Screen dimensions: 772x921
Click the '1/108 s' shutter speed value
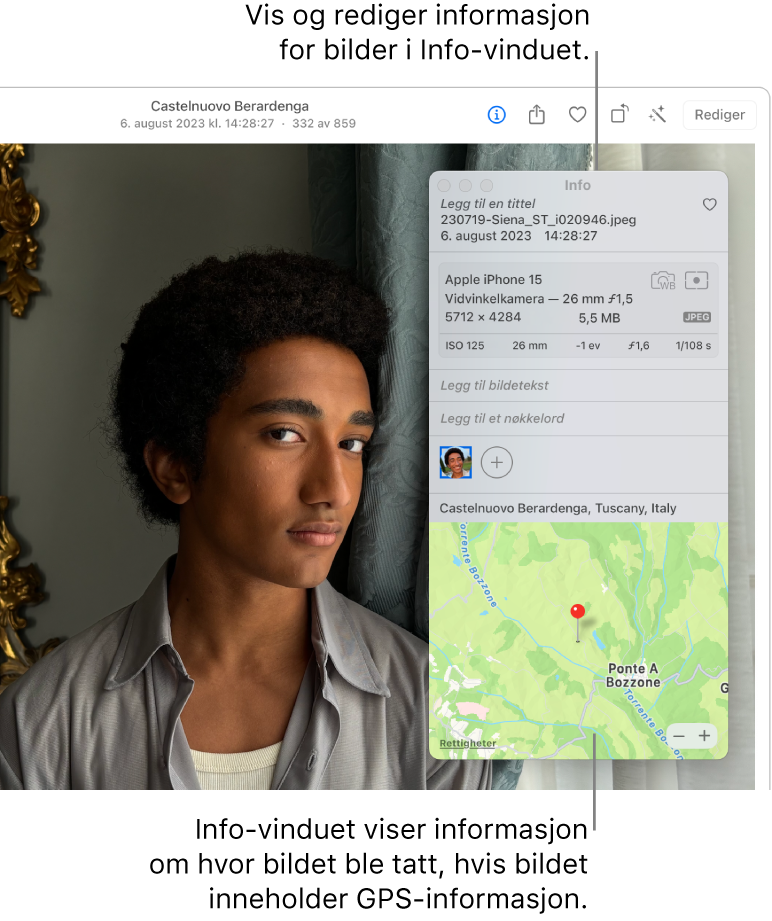pos(693,345)
